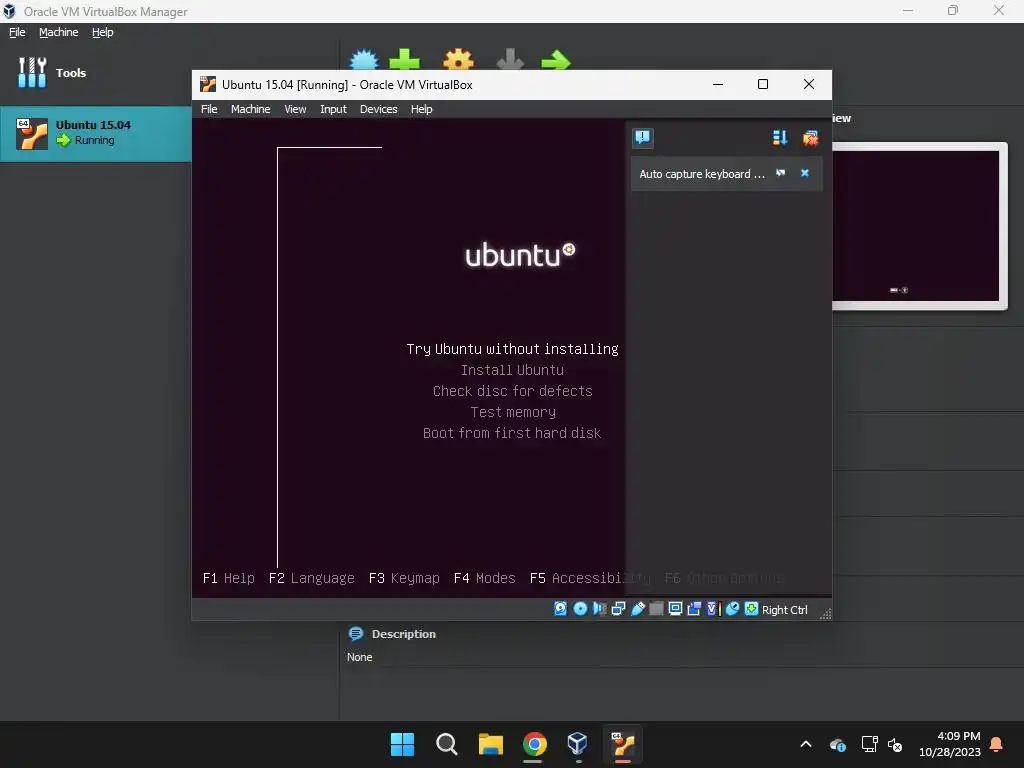Viewport: 1024px width, 768px height.
Task: Open the Machine menu in VirtualBox Manager
Action: tap(58, 32)
